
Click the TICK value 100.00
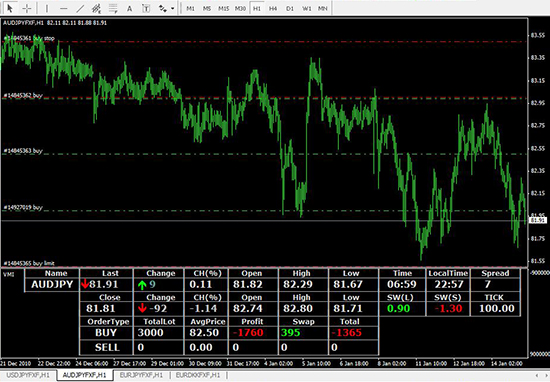[497, 308]
